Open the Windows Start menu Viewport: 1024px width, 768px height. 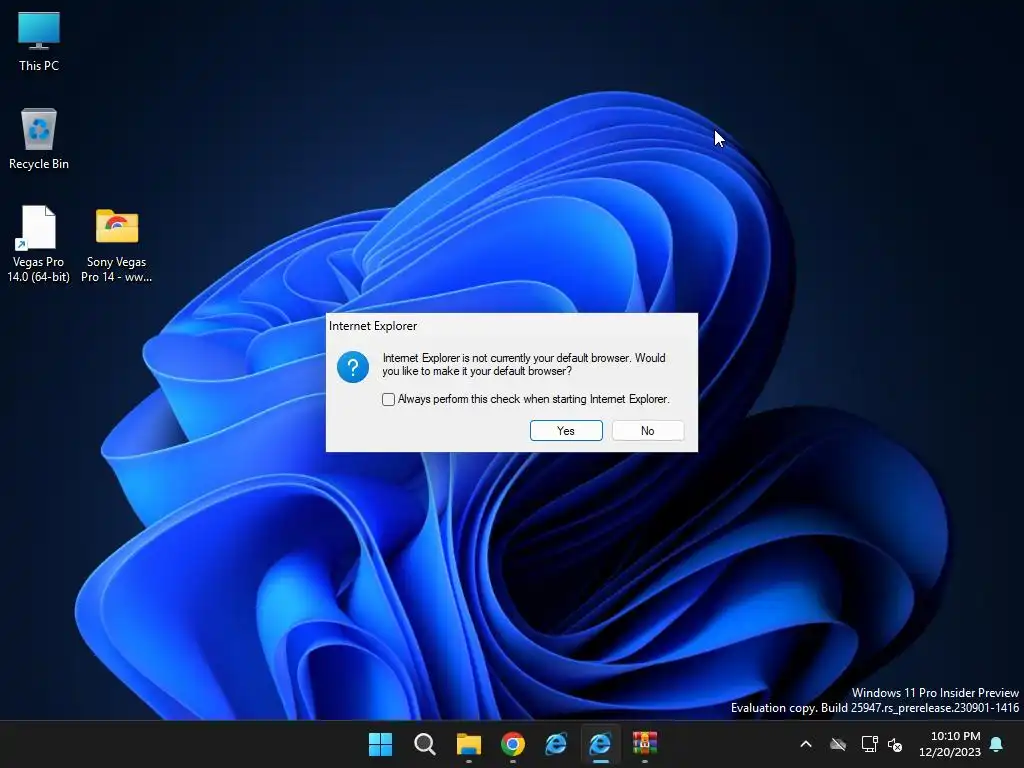point(380,744)
